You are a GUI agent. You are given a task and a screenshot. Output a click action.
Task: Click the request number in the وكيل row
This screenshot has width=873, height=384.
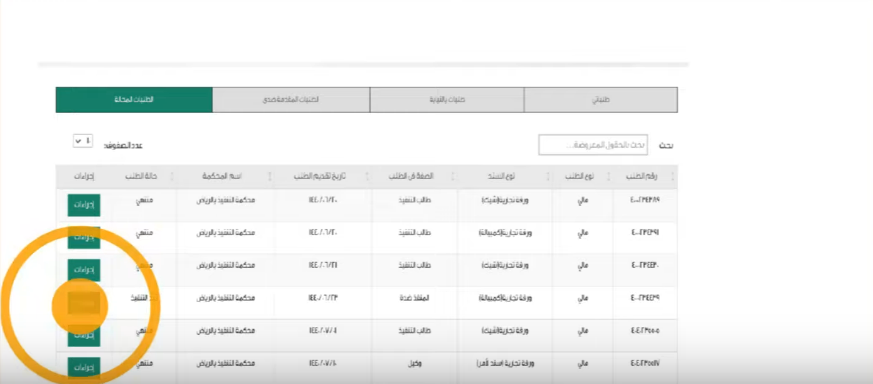(x=645, y=363)
